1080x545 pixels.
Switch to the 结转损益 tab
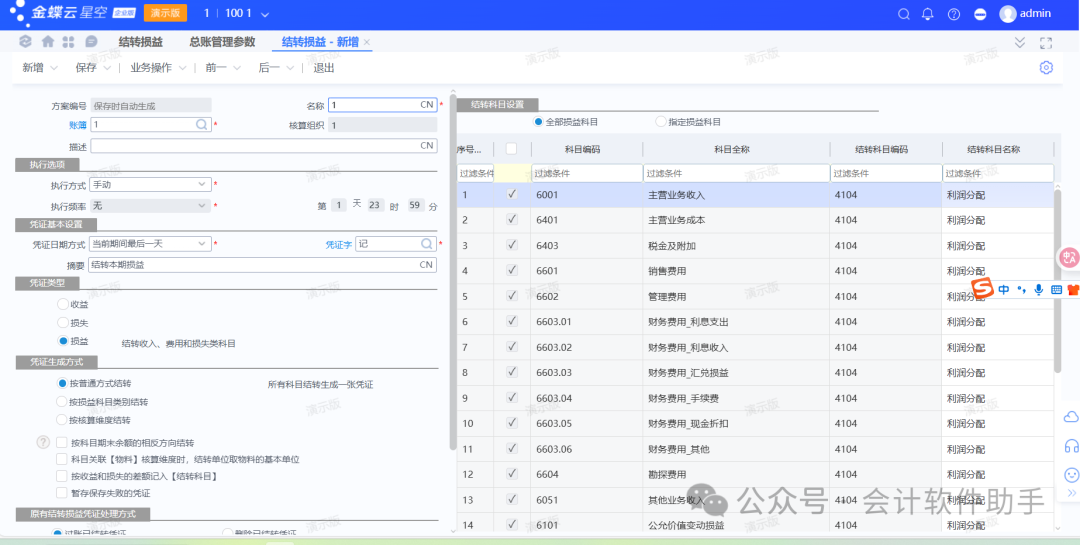141,42
